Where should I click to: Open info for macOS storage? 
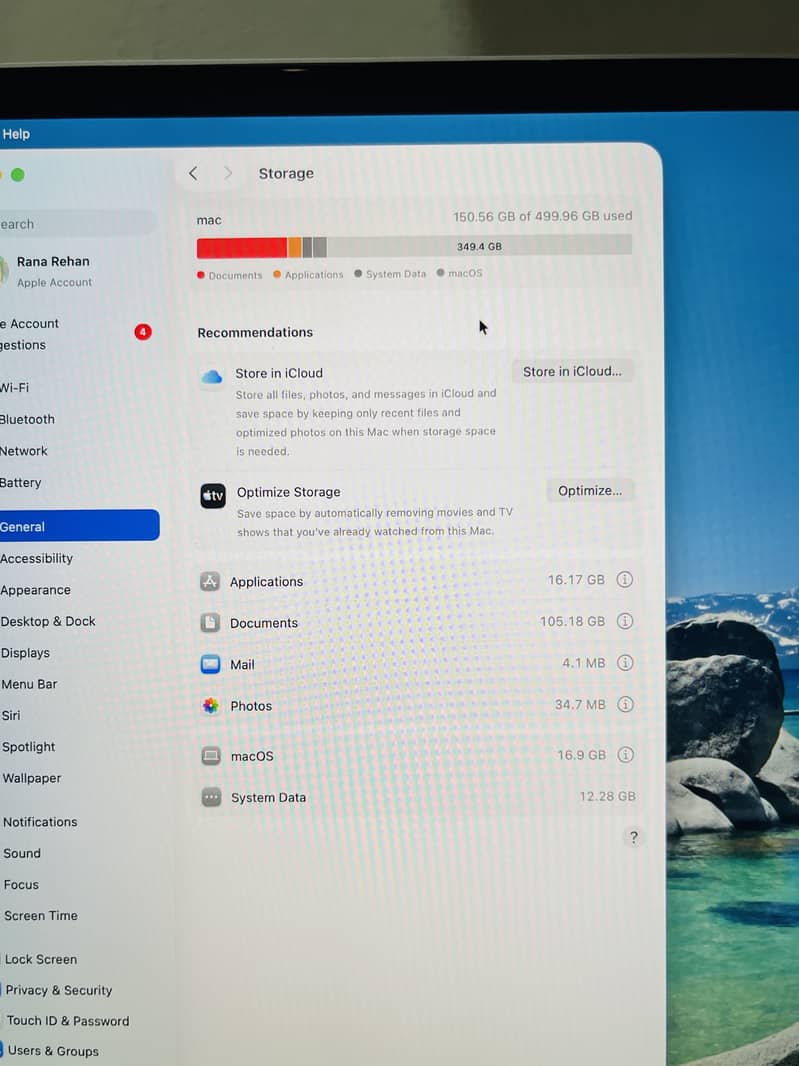(x=625, y=755)
